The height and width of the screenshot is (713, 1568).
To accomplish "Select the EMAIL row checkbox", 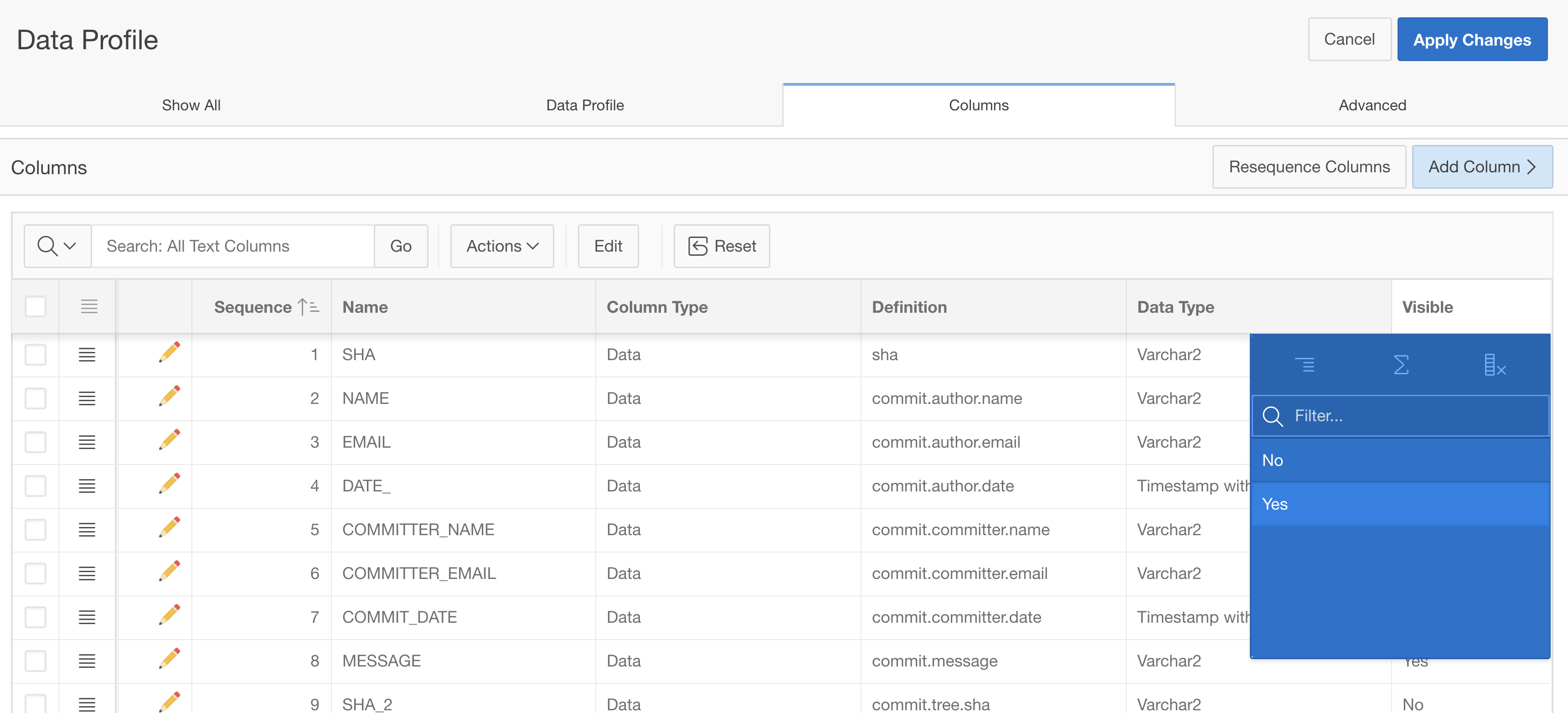I will point(36,442).
